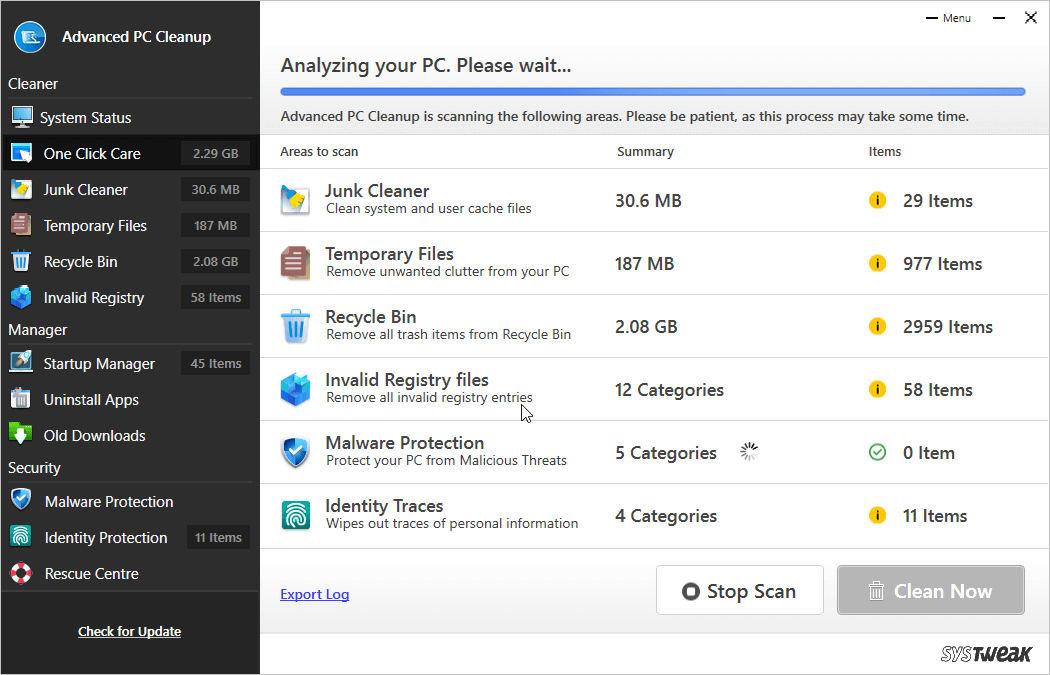
Task: Click the Malware Protection shield icon in list
Action: point(295,452)
